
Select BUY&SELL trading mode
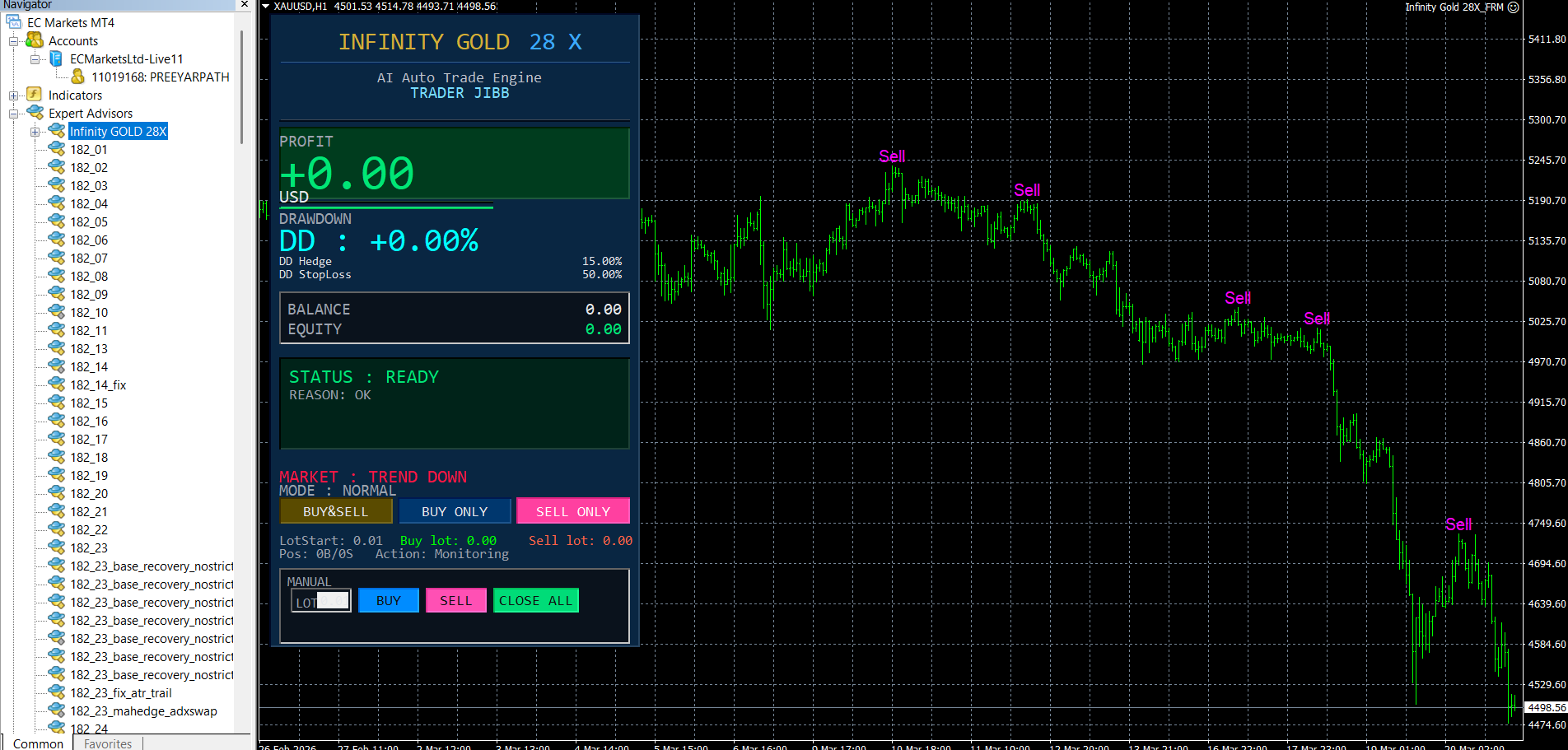click(x=336, y=511)
